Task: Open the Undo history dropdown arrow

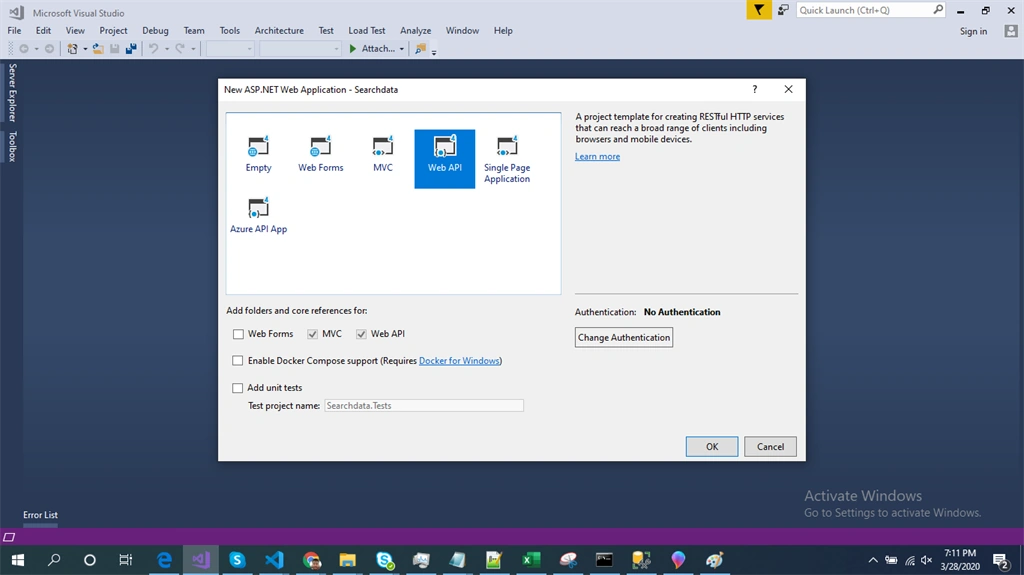Action: pos(167,49)
